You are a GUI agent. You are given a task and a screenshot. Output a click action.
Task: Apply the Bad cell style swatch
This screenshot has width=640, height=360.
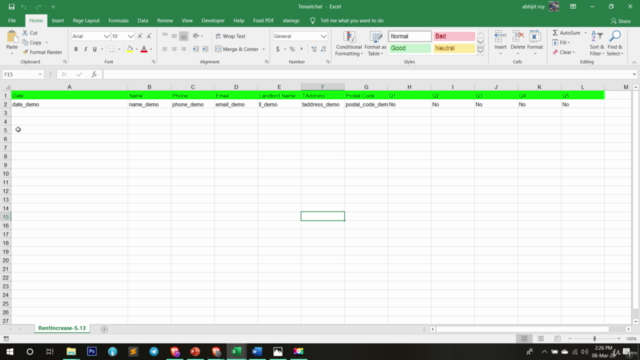click(454, 36)
